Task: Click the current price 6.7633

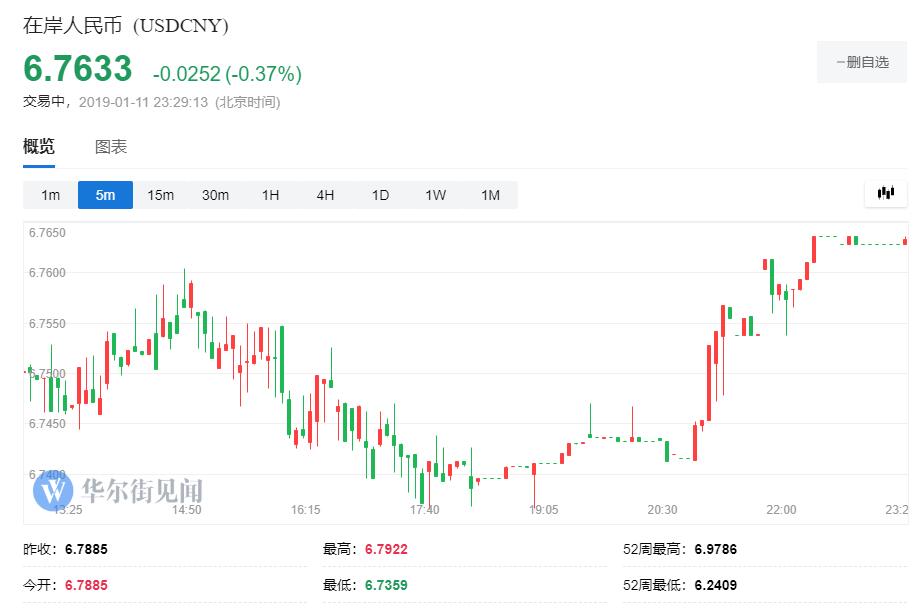Action: pos(78,69)
